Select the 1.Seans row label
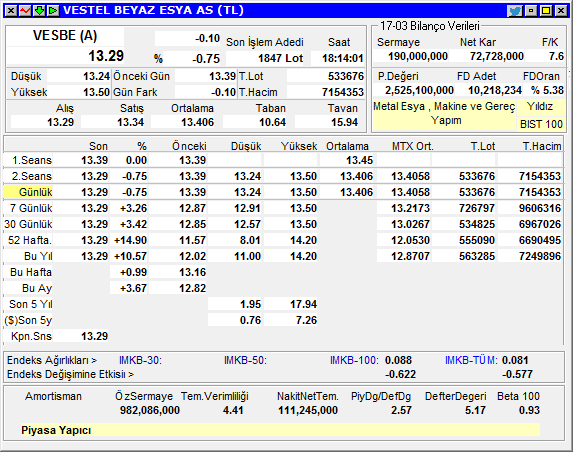The image size is (573, 452). point(32,160)
